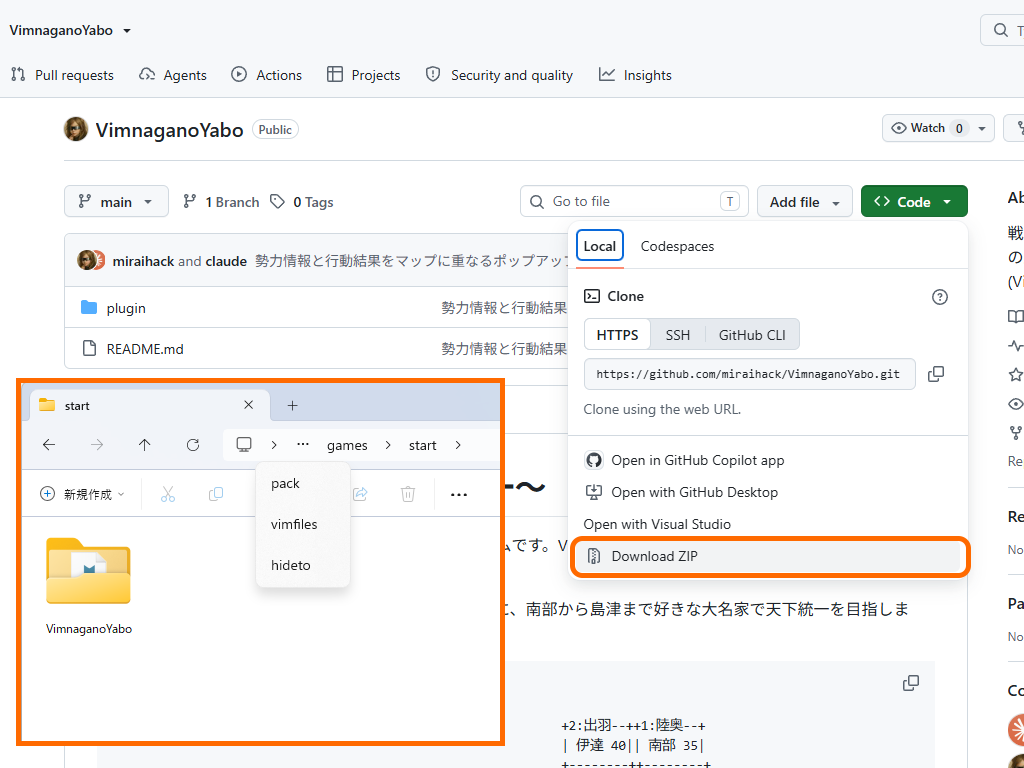The image size is (1024, 768).
Task: Click the repository owner avatar
Action: click(x=76, y=129)
